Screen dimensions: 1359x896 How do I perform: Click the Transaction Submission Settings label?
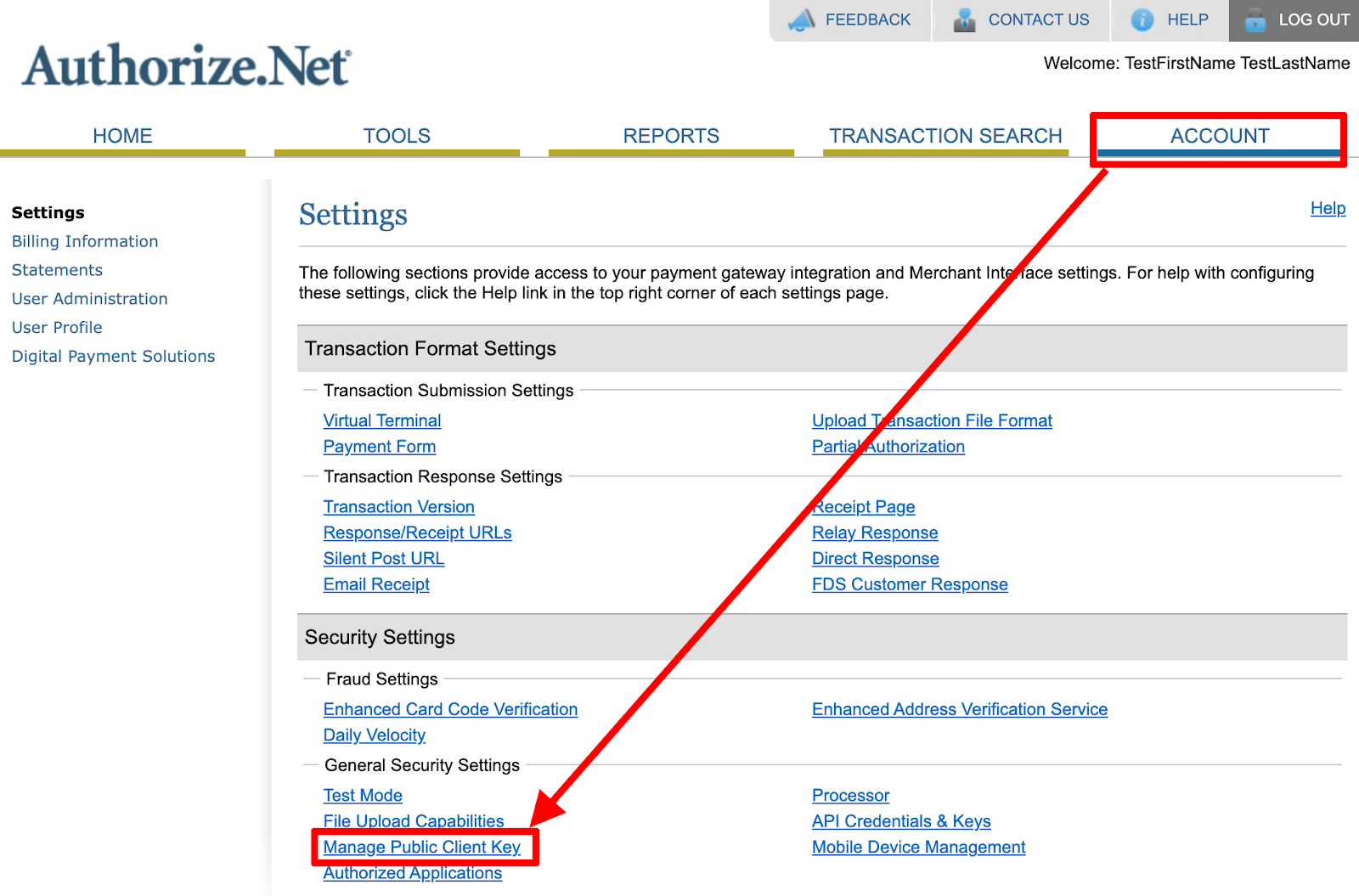tap(448, 391)
